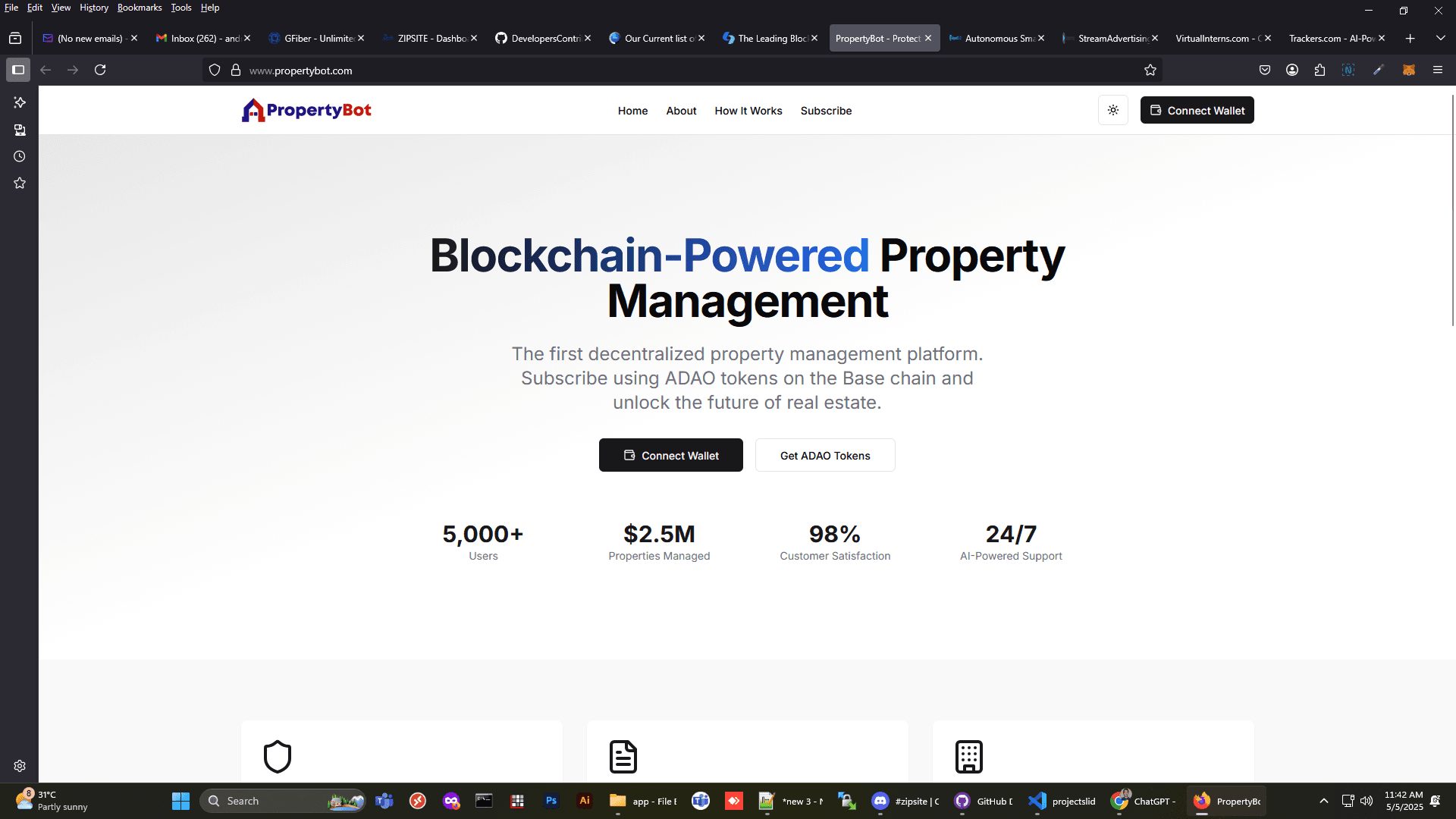Viewport: 1456px width, 819px height.
Task: Expand the tab list chevron
Action: (1439, 37)
